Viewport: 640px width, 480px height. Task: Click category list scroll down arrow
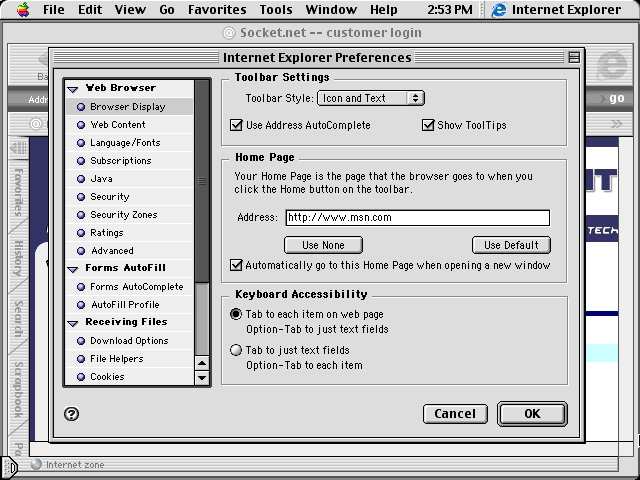(x=202, y=378)
